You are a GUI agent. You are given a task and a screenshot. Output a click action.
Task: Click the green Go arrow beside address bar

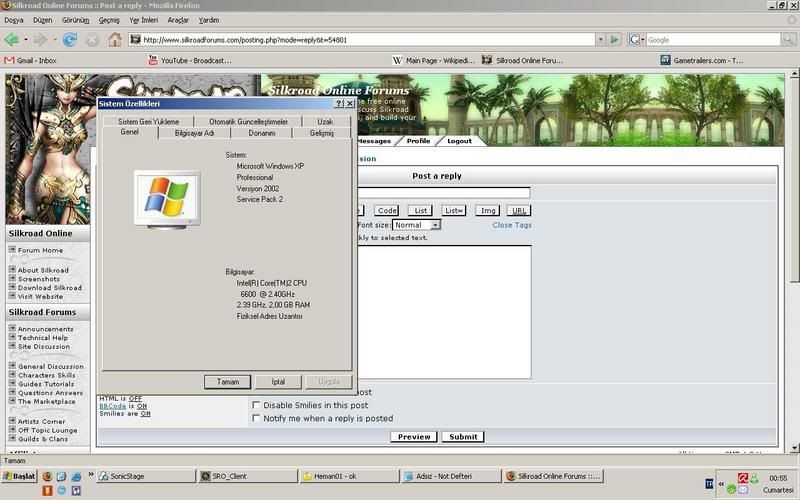pyautogui.click(x=614, y=39)
